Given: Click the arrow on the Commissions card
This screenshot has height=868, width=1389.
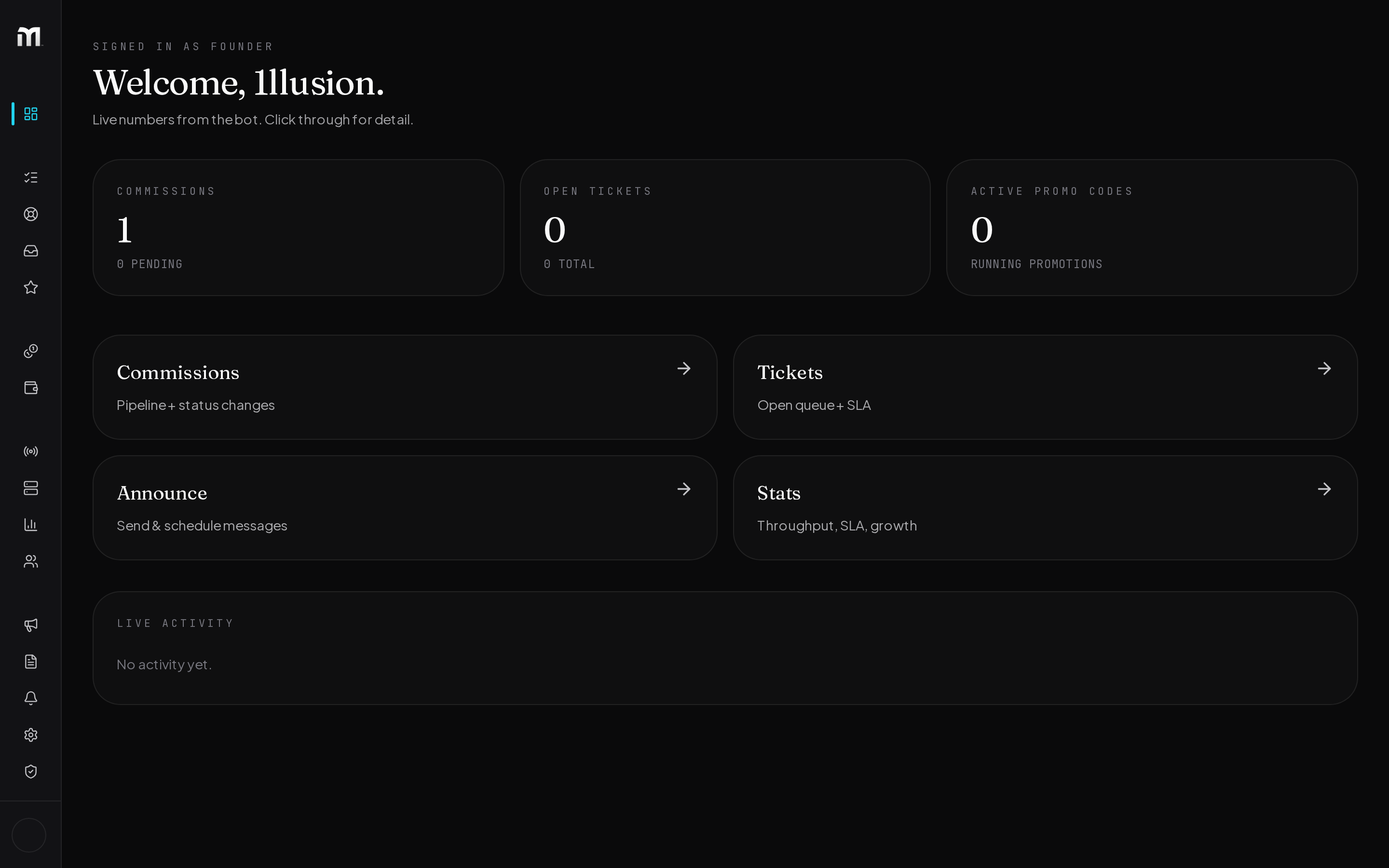Looking at the screenshot, I should 683,368.
